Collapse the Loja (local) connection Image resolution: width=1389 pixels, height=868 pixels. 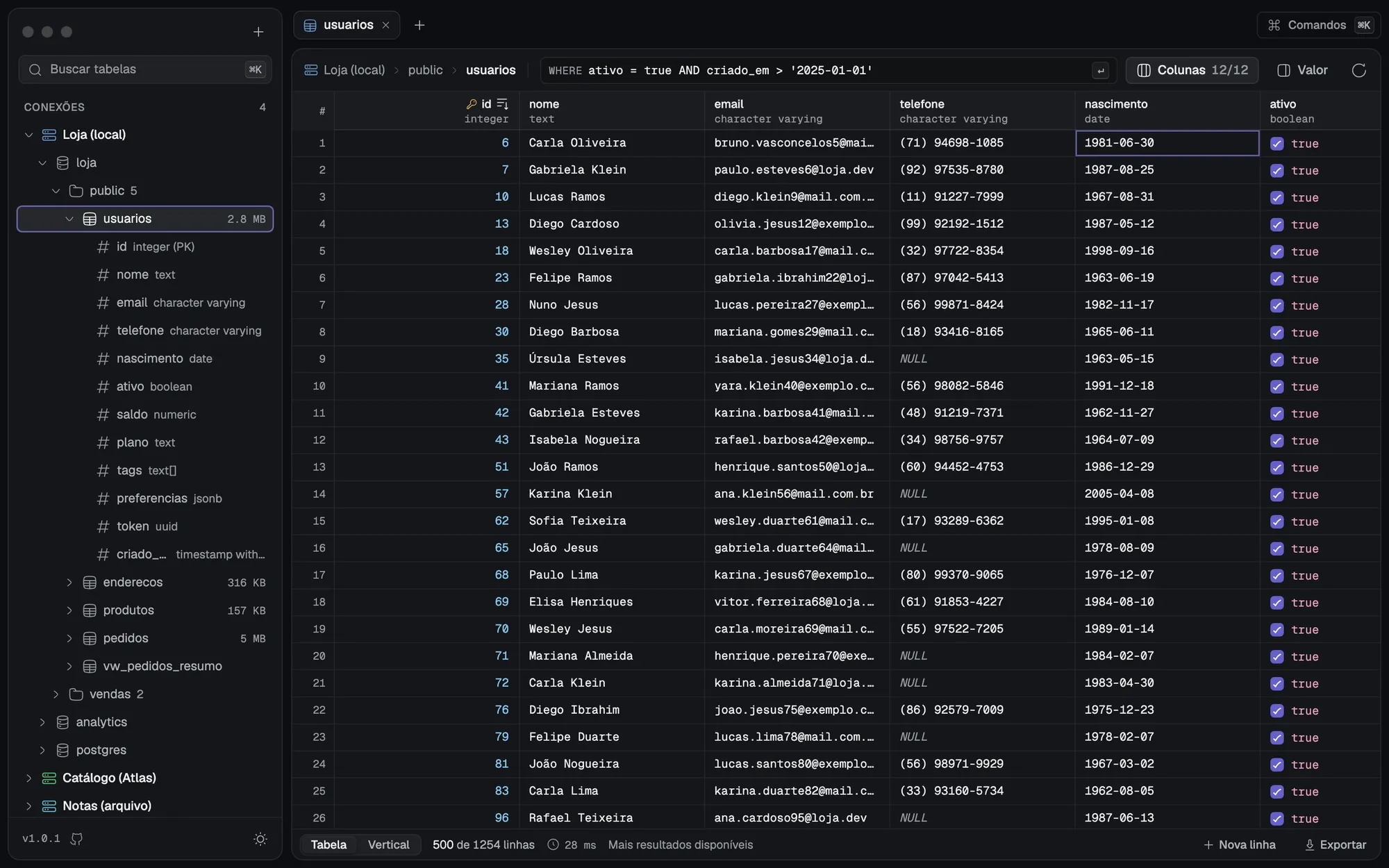(x=28, y=135)
